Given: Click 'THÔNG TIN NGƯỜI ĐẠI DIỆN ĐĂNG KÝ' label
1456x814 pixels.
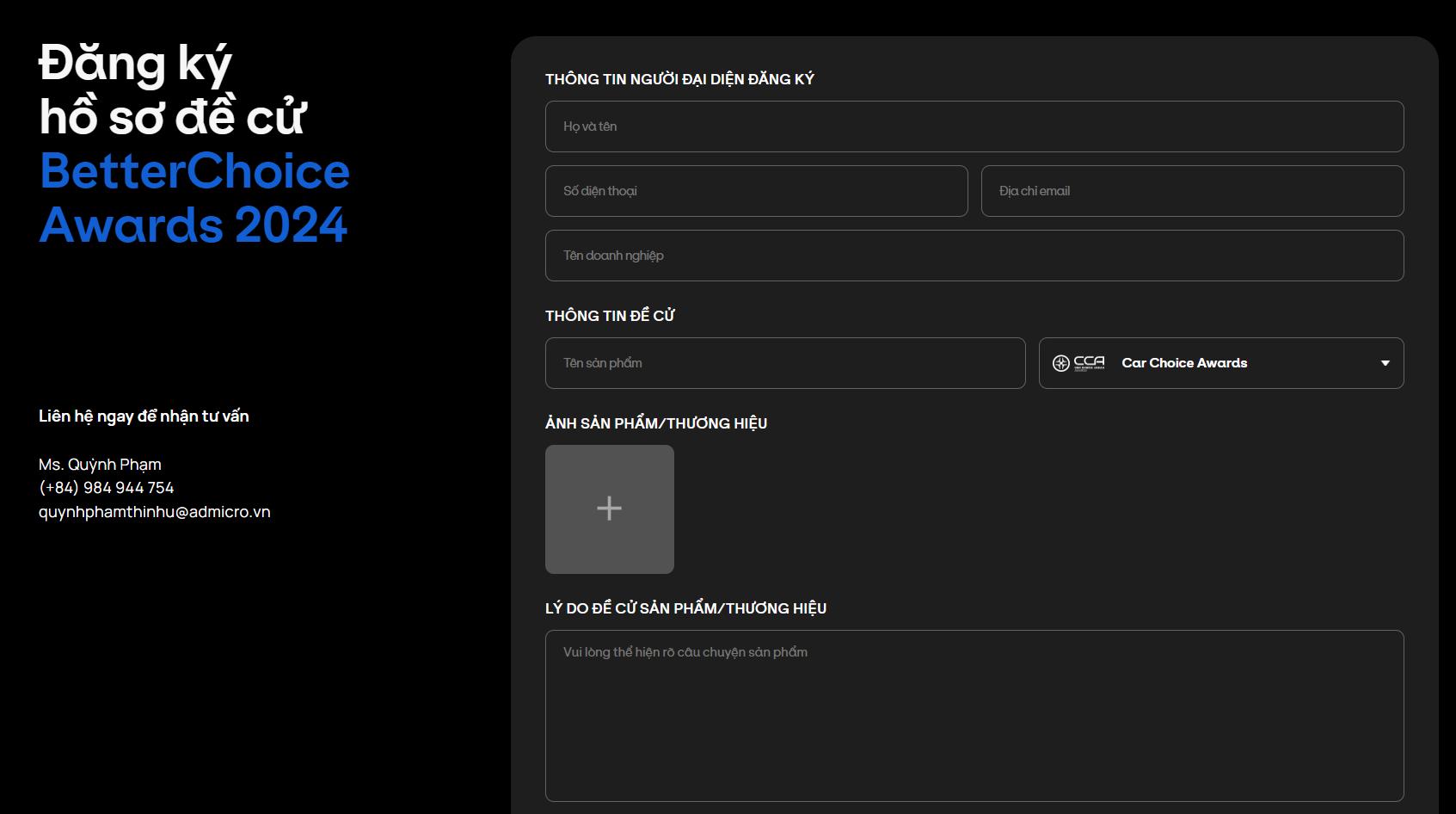Looking at the screenshot, I should (x=679, y=79).
